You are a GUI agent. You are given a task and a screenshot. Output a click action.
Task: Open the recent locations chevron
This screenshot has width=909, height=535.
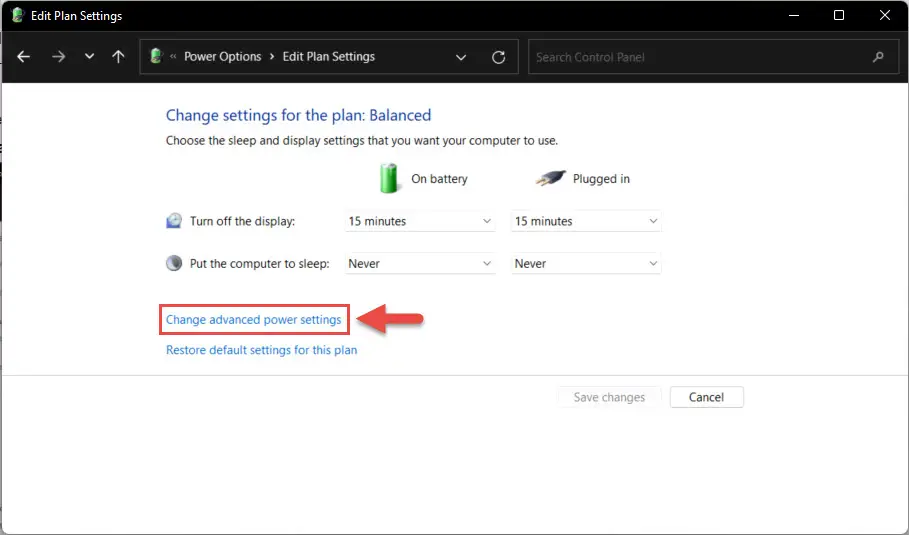[x=89, y=57]
